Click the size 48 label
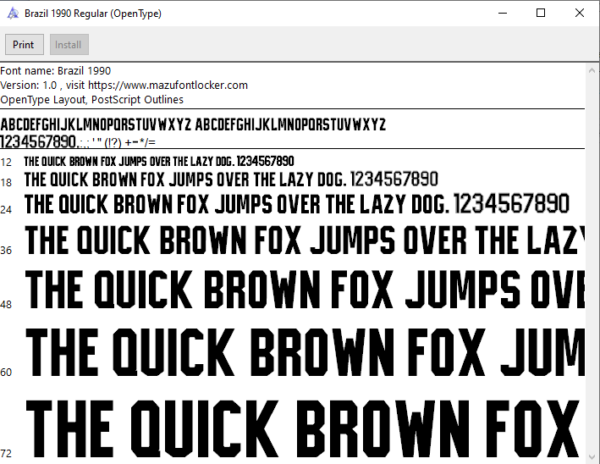The height and width of the screenshot is (464, 600). tap(6, 304)
